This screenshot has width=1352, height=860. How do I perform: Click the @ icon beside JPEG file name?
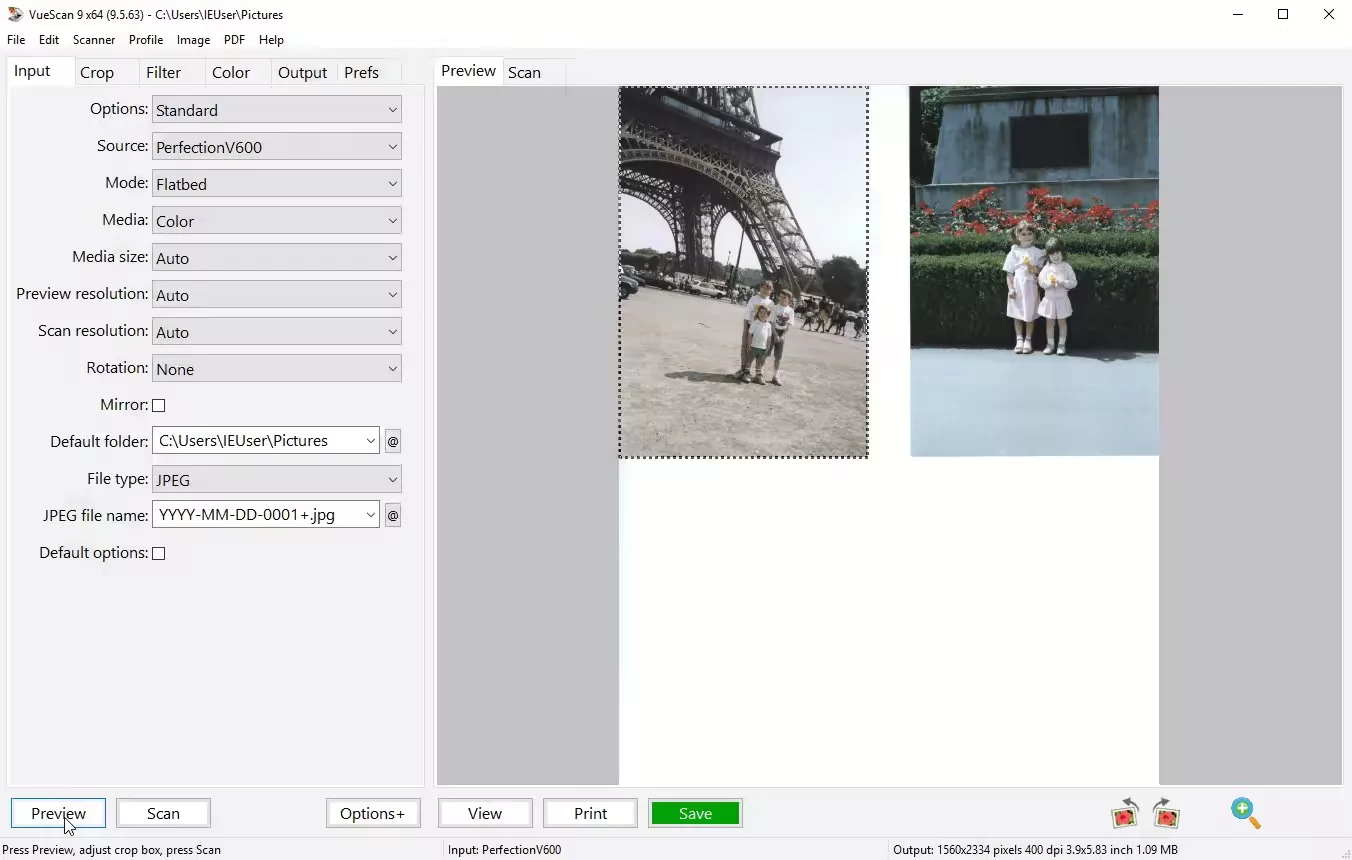393,515
